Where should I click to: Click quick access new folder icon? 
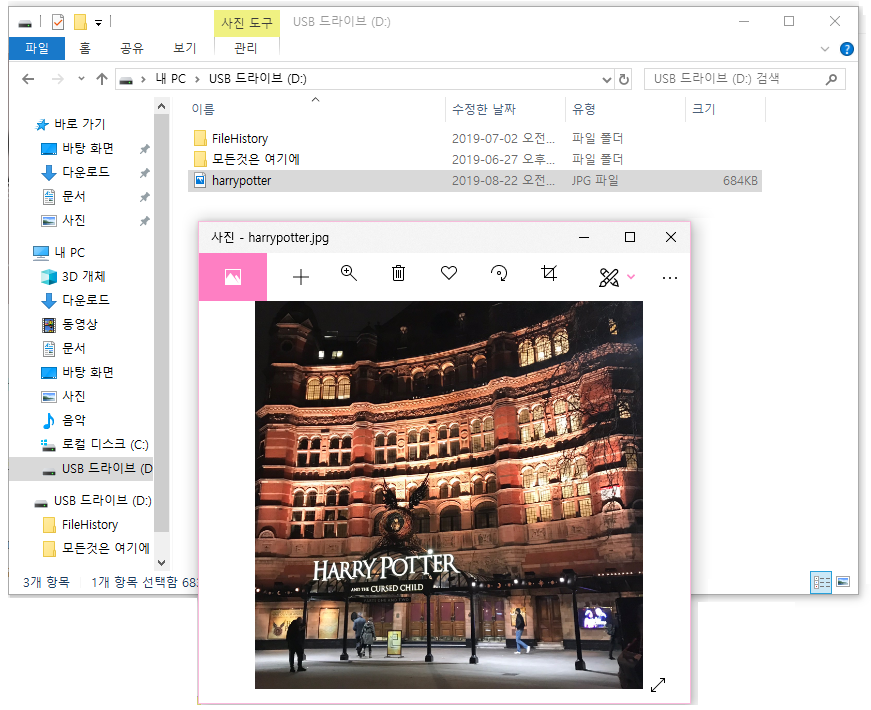pos(81,22)
